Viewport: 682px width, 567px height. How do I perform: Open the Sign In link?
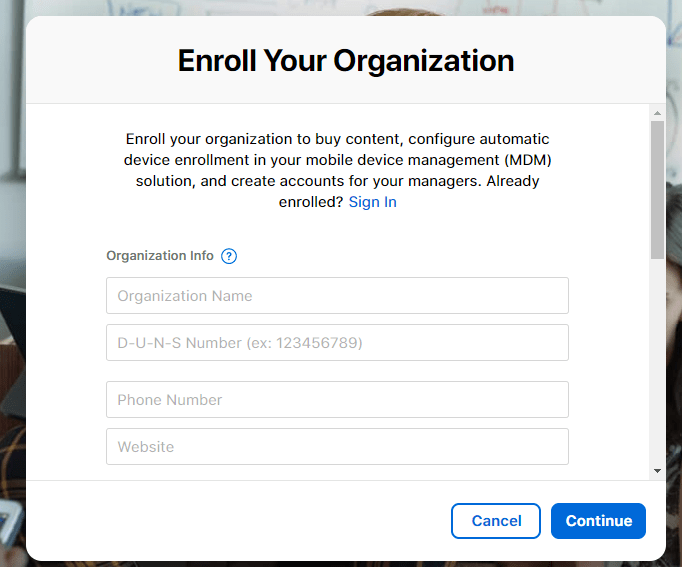(372, 202)
